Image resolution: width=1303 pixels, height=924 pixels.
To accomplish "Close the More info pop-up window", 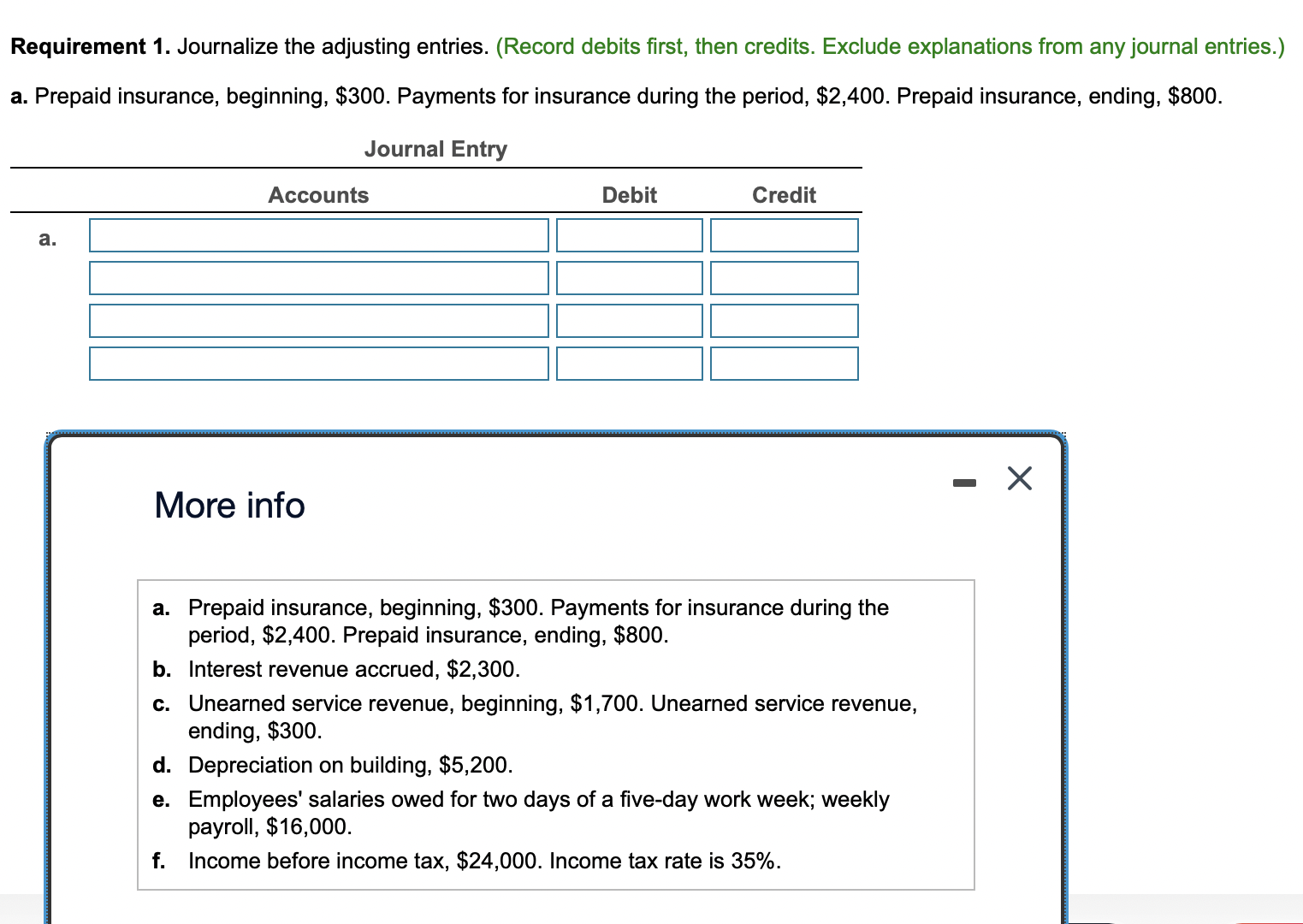I will (x=1019, y=479).
